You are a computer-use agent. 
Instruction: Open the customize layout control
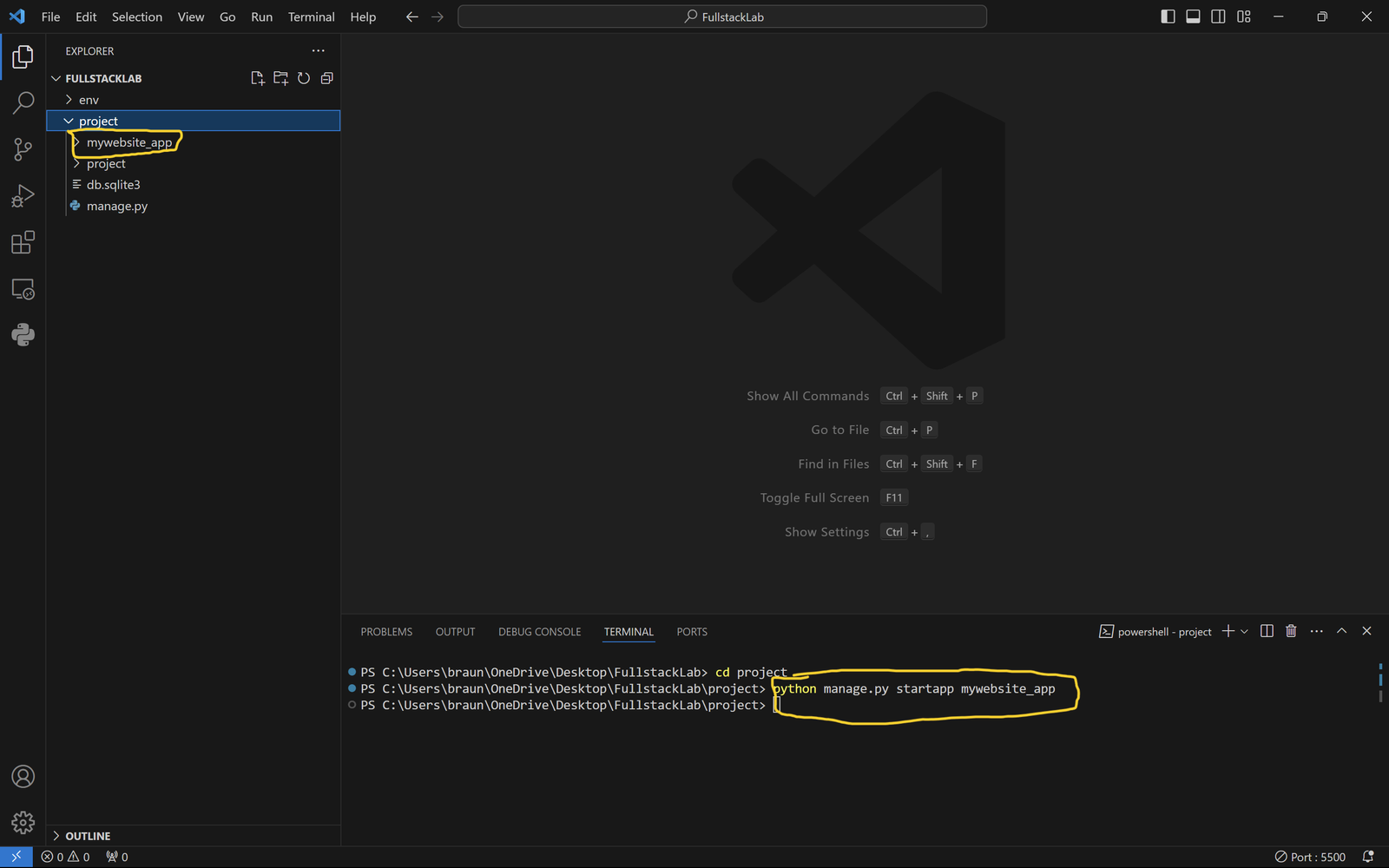click(x=1244, y=16)
